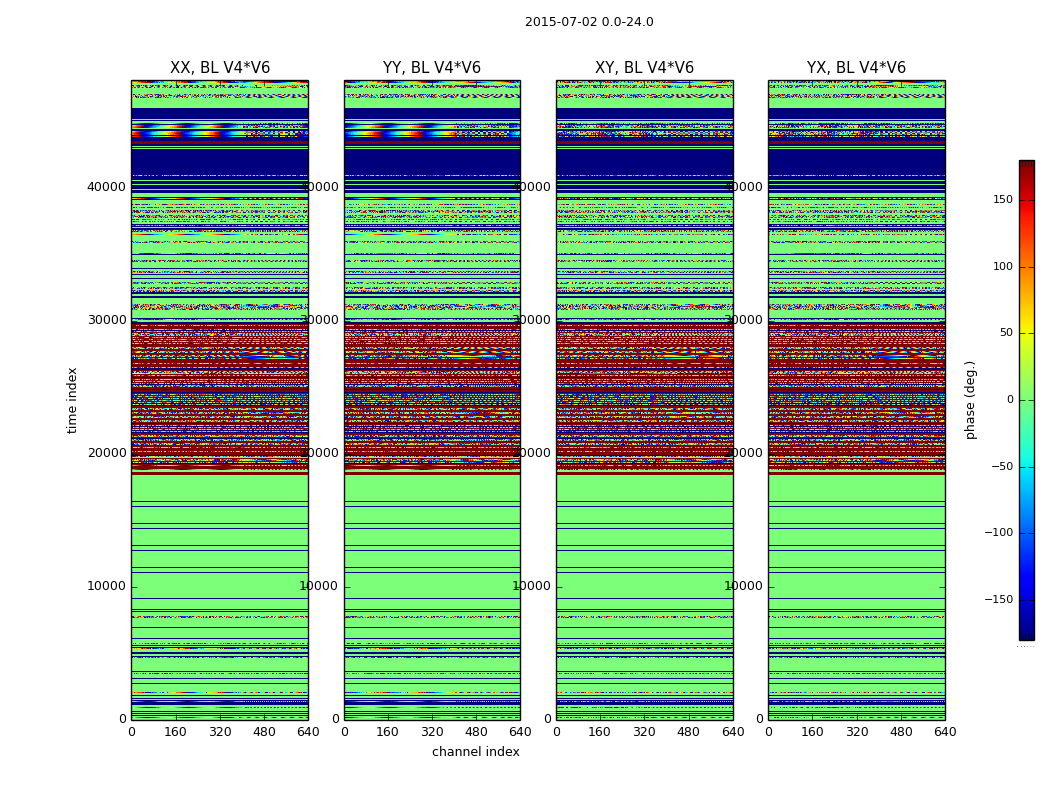The image size is (1050, 800).
Task: Click the 480 tick label under the YX plot
Action: [x=901, y=732]
